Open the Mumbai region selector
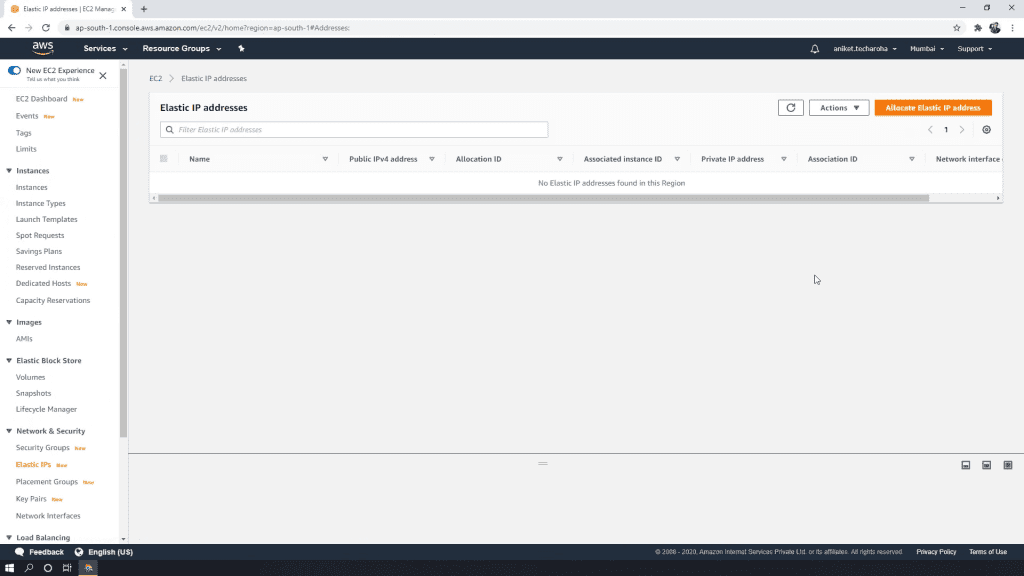 coord(927,48)
